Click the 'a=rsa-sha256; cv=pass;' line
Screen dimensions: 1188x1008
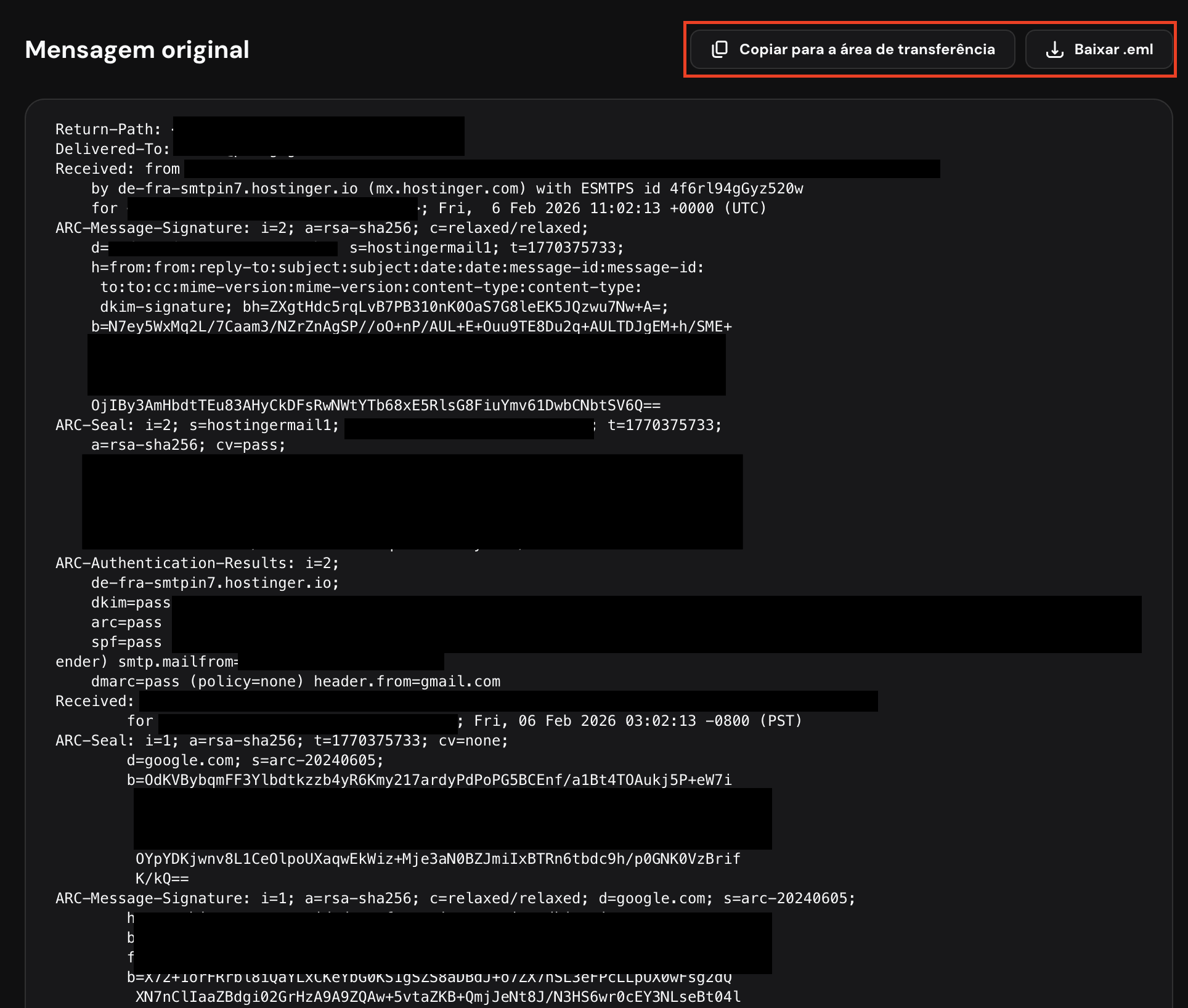[x=188, y=445]
